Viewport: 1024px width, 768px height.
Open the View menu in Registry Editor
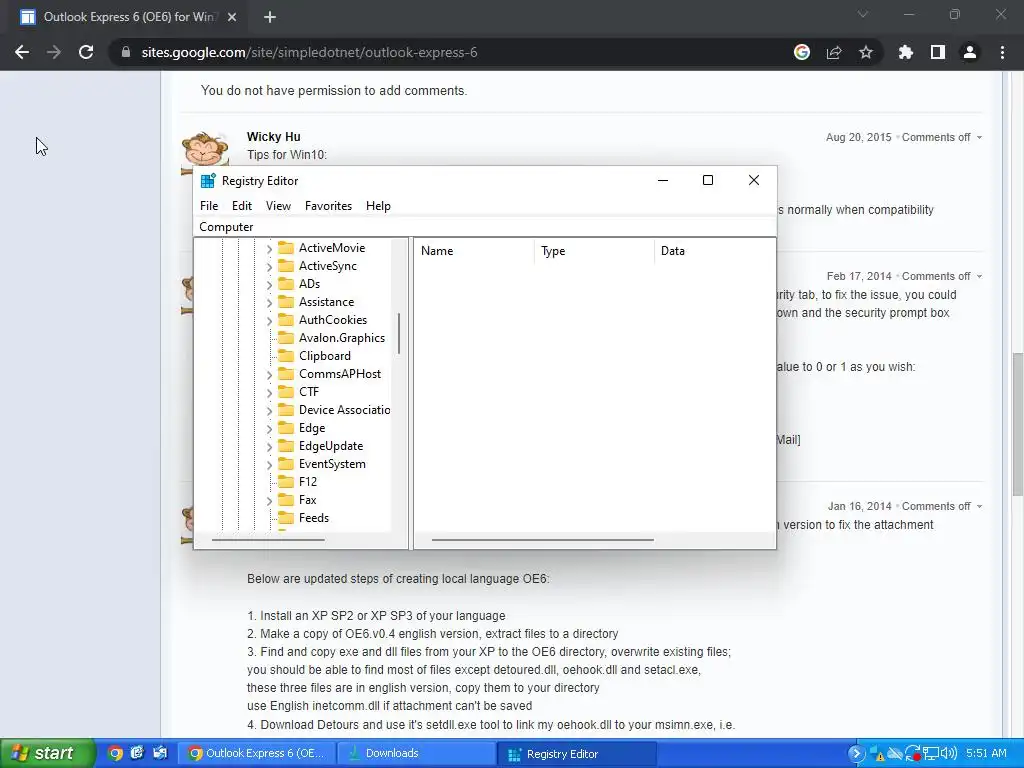tap(278, 206)
